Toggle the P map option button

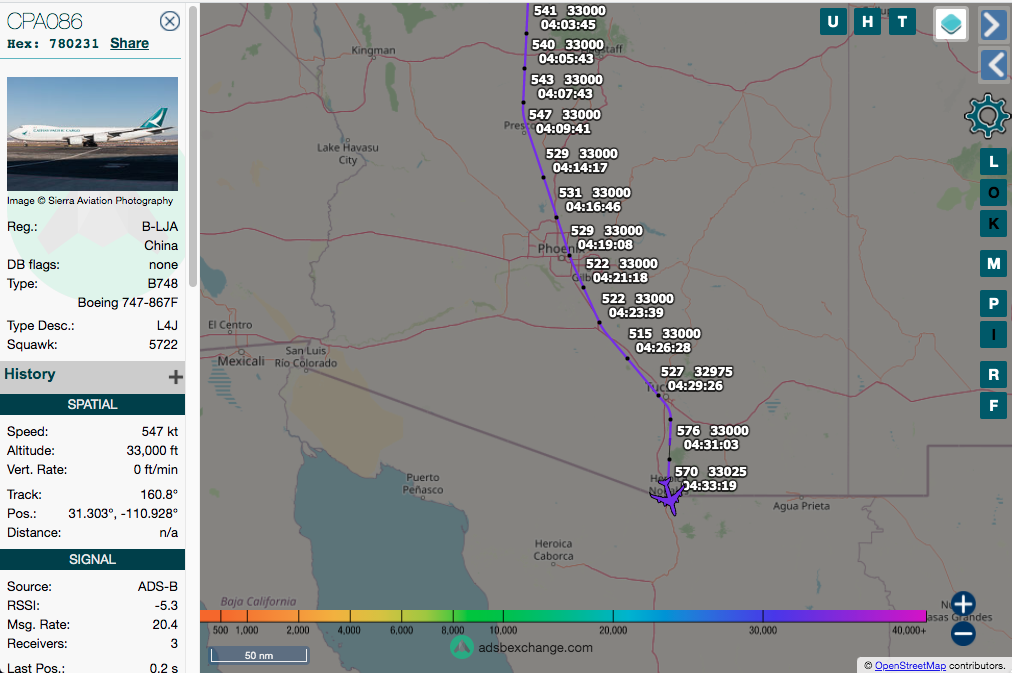tap(993, 304)
